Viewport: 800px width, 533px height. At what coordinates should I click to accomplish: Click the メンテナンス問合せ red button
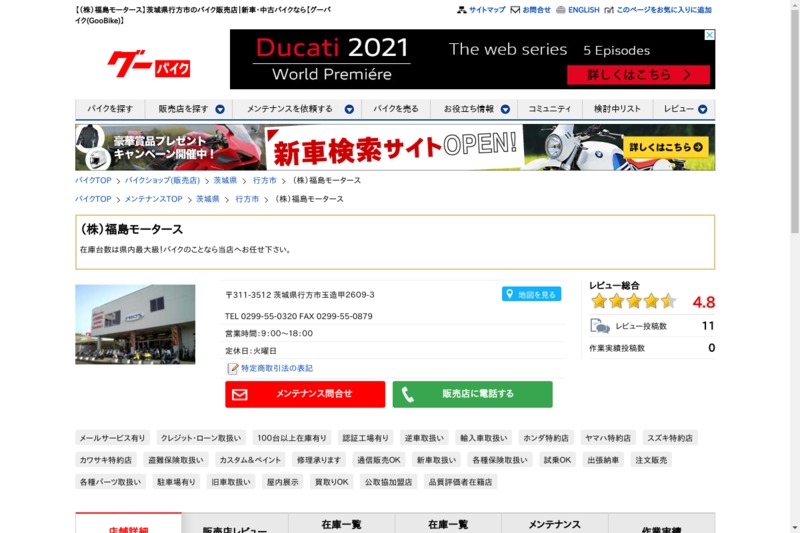305,394
